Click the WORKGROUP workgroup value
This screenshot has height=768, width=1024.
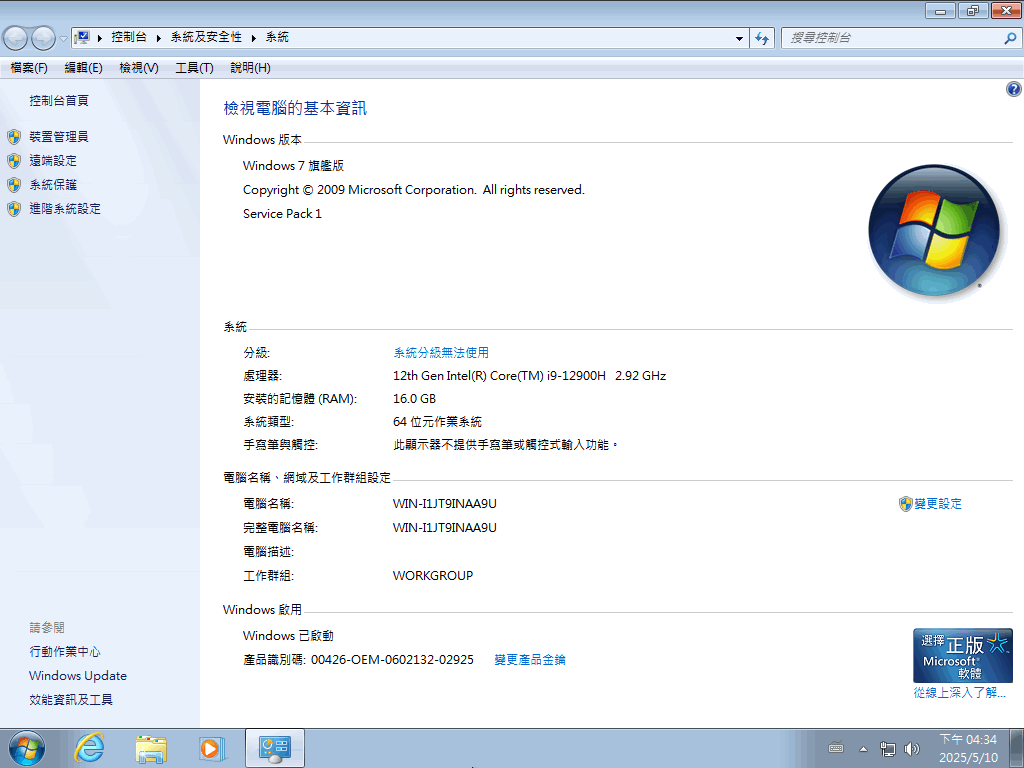pyautogui.click(x=432, y=575)
